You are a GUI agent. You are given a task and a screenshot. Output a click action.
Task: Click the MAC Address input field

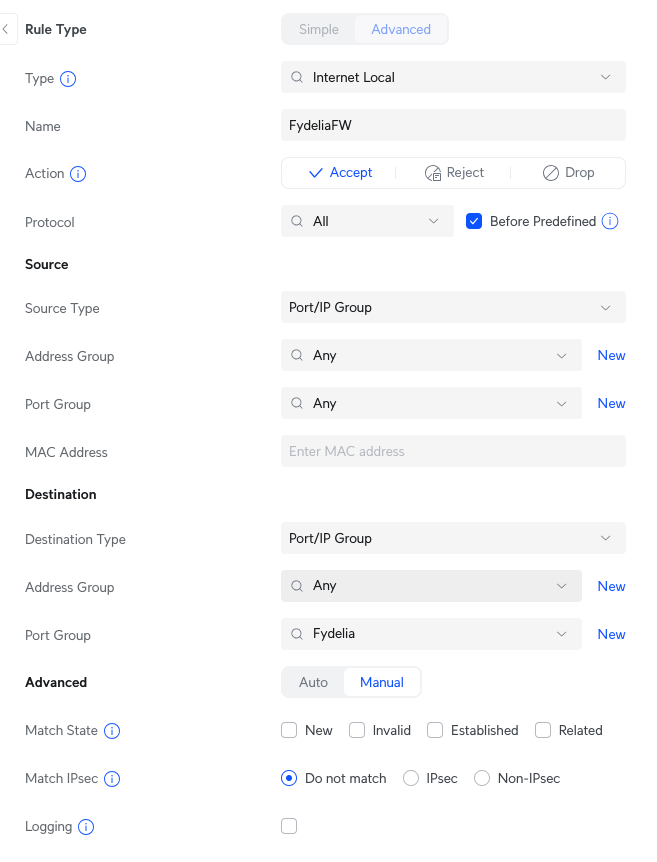(453, 452)
